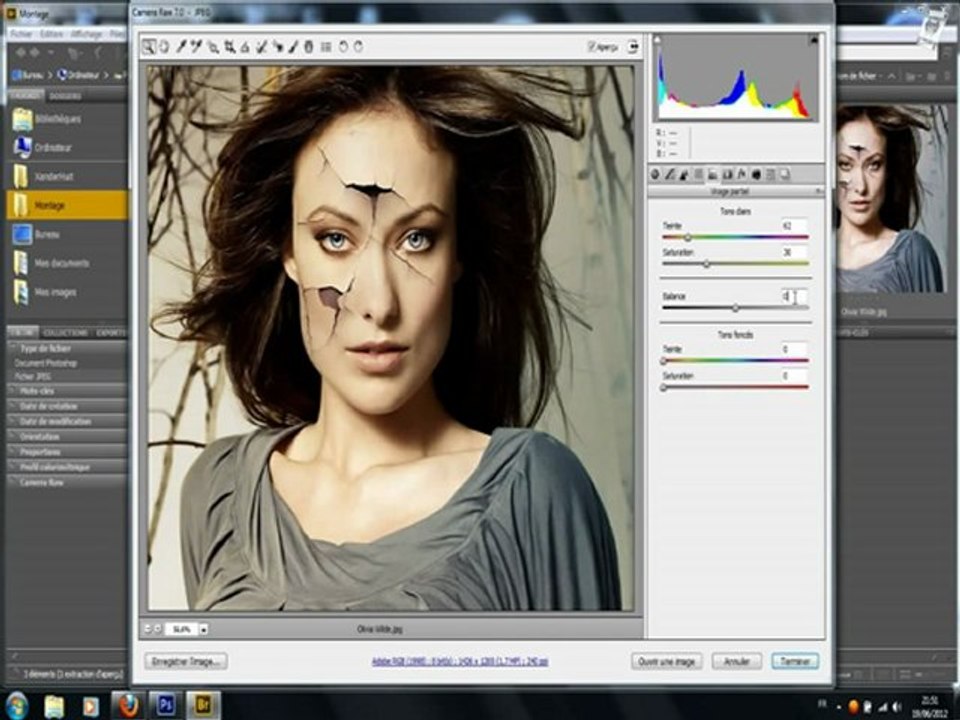Expand the Proportions filter section
Image resolution: width=960 pixels, height=720 pixels.
pyautogui.click(x=13, y=452)
